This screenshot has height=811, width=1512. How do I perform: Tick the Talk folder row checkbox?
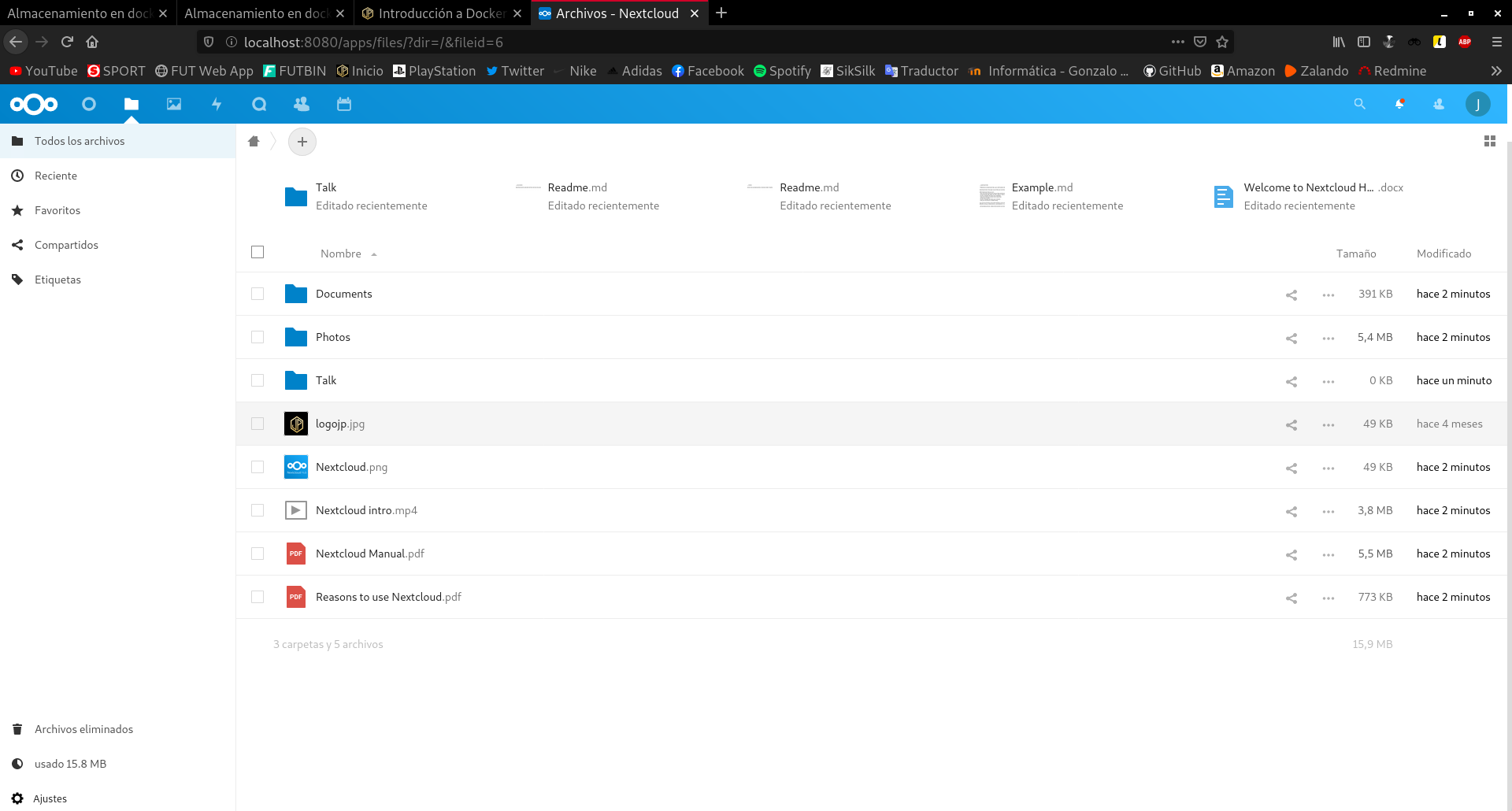258,380
